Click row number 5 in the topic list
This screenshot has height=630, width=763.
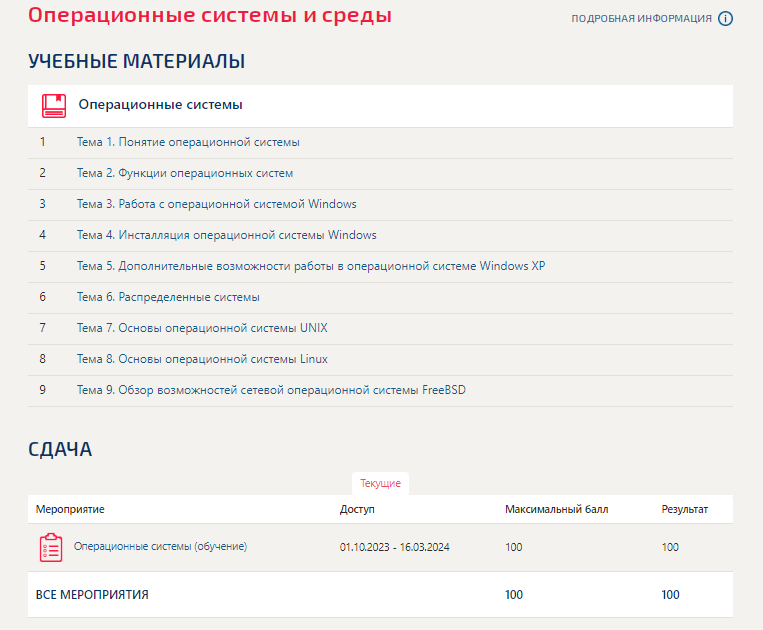[x=43, y=266]
